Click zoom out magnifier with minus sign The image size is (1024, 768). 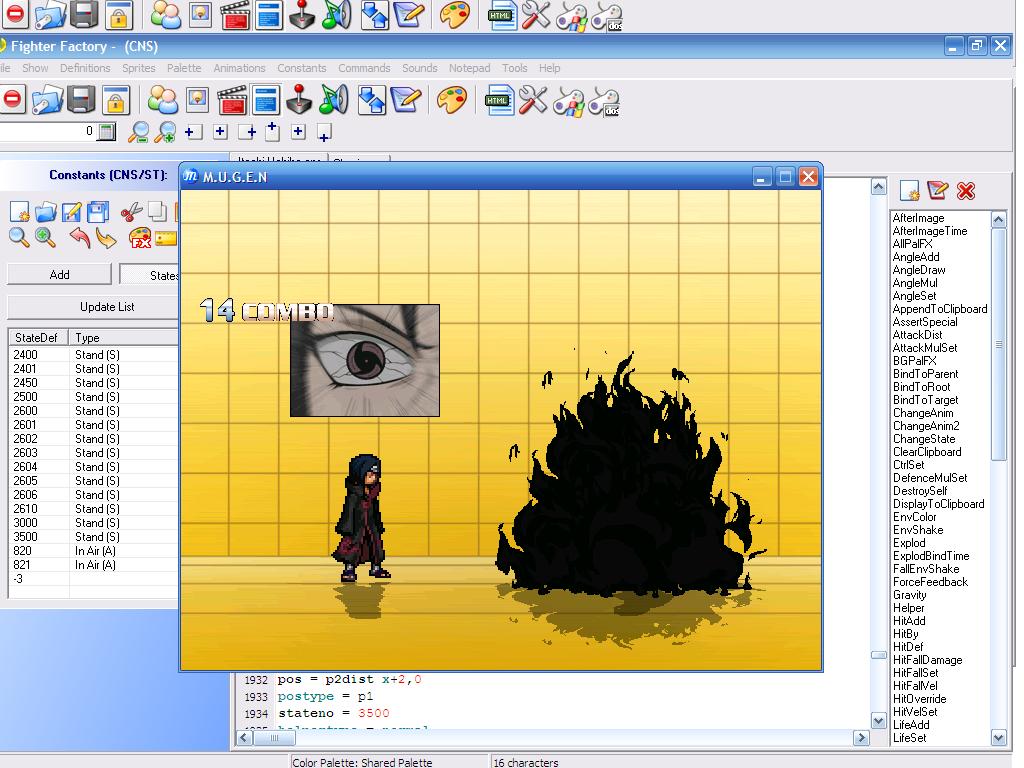[138, 132]
